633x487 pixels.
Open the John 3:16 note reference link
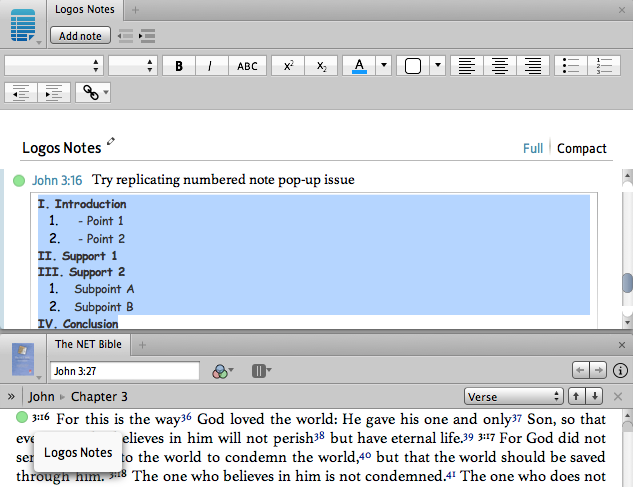tap(57, 180)
